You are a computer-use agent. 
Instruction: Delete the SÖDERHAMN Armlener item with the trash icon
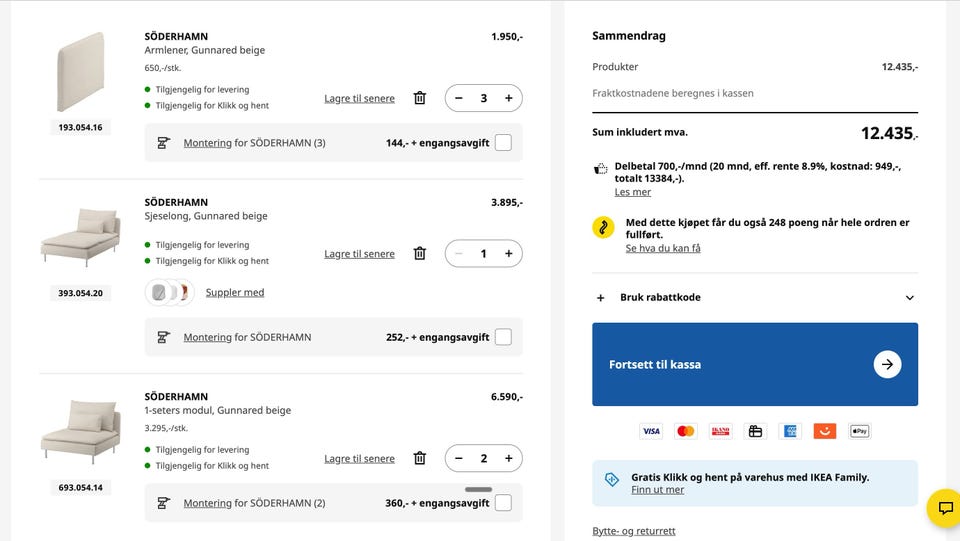coord(420,98)
